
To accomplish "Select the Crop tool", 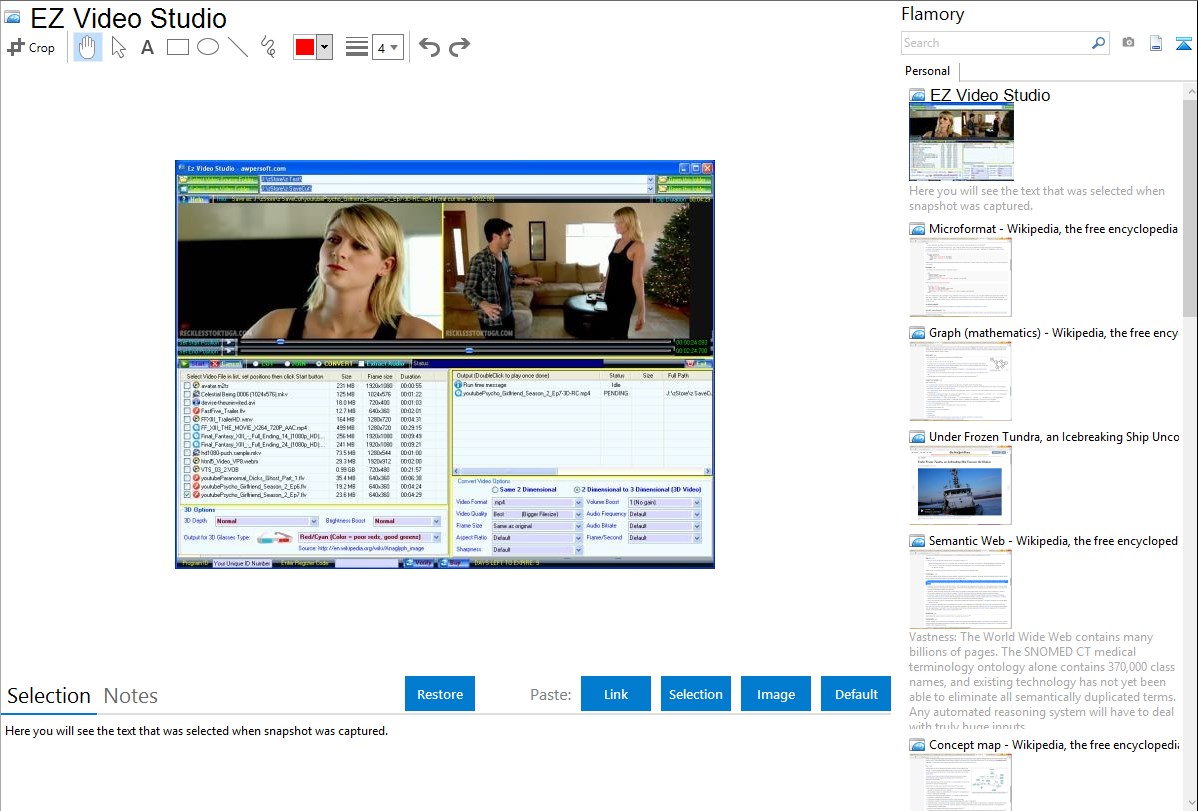I will [31, 47].
